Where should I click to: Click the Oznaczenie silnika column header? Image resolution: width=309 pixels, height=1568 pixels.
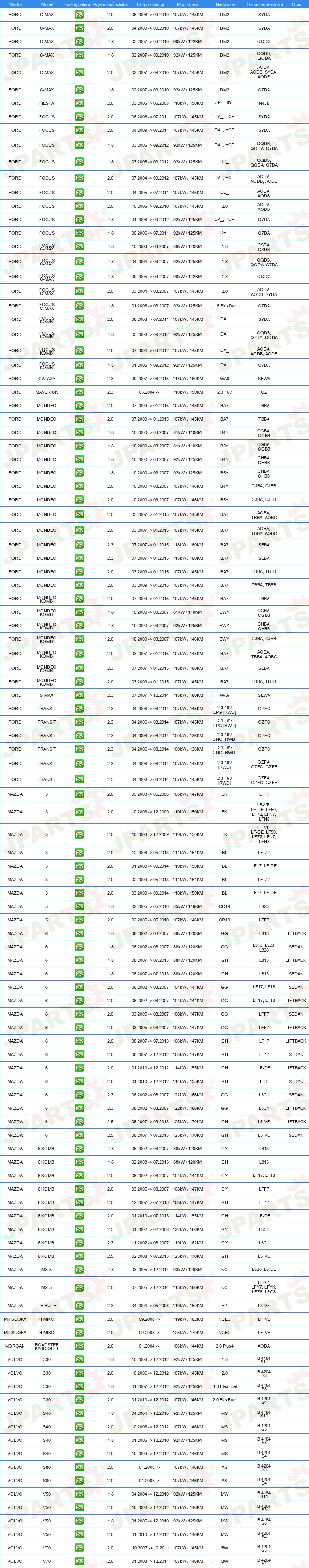[x=264, y=4]
